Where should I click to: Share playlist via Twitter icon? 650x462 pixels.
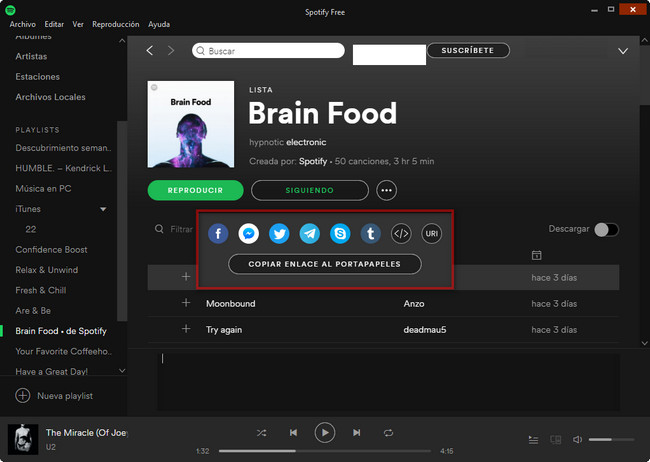coord(279,233)
